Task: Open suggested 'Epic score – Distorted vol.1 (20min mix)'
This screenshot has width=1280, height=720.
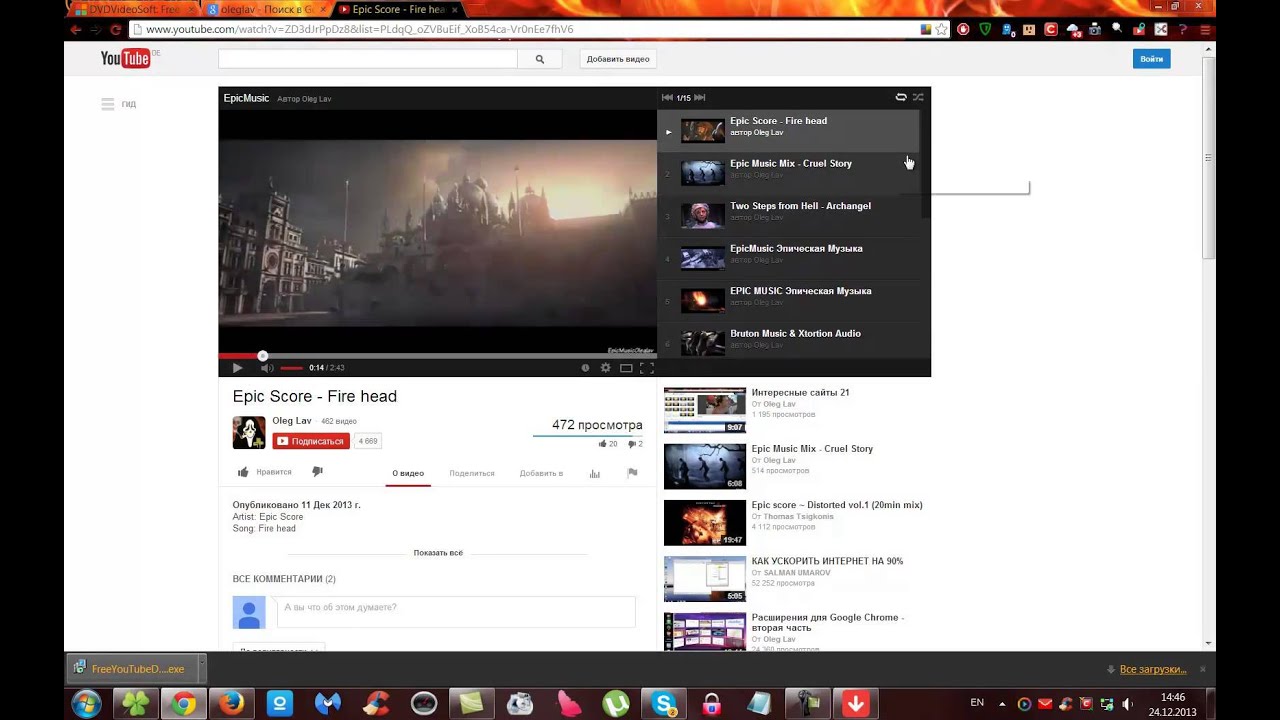Action: (x=837, y=505)
